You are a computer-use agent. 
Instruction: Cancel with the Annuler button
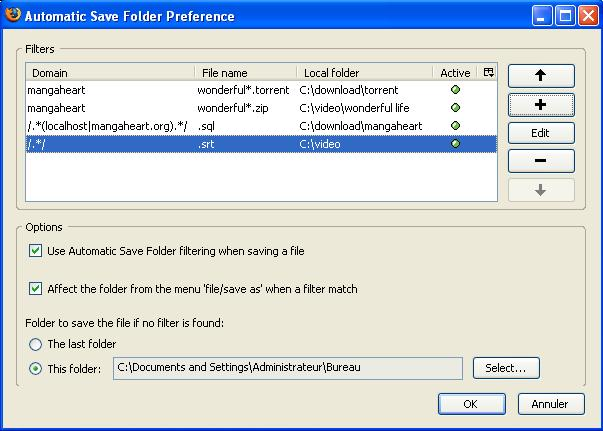tap(551, 404)
